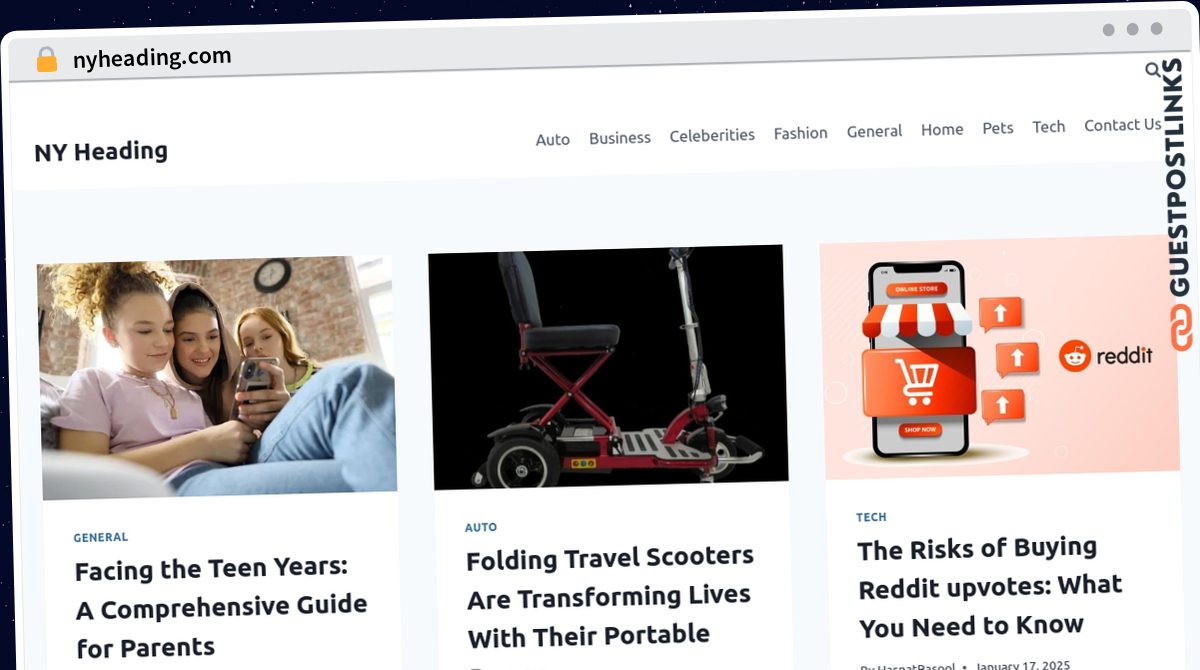Open the Business menu item
The width and height of the screenshot is (1200, 670).
tap(620, 137)
